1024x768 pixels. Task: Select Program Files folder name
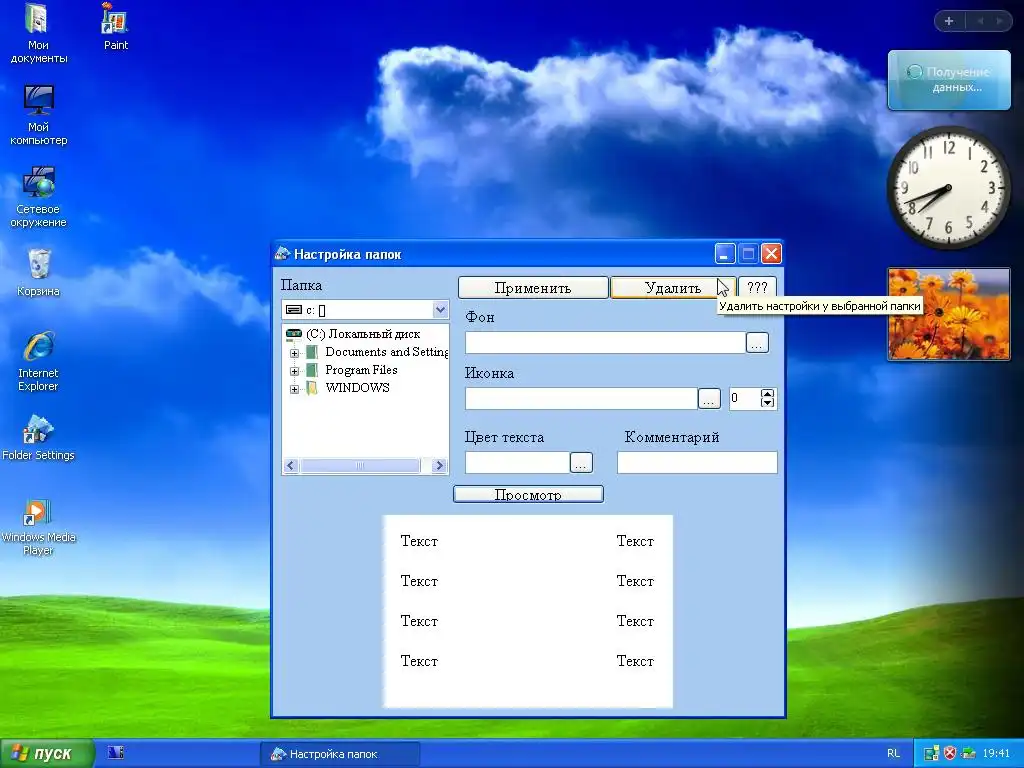361,370
